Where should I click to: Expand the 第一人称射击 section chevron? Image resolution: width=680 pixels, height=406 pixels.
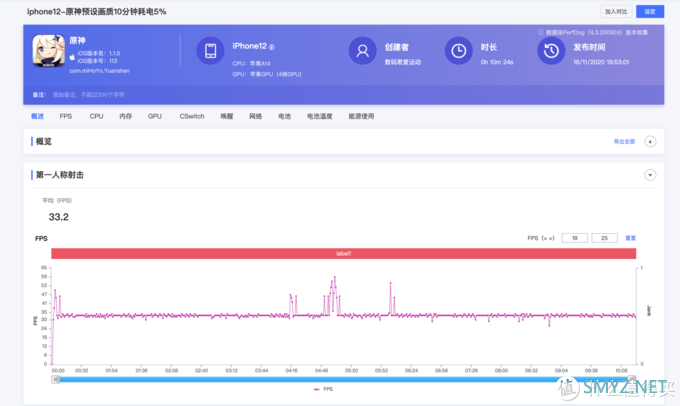pos(650,175)
